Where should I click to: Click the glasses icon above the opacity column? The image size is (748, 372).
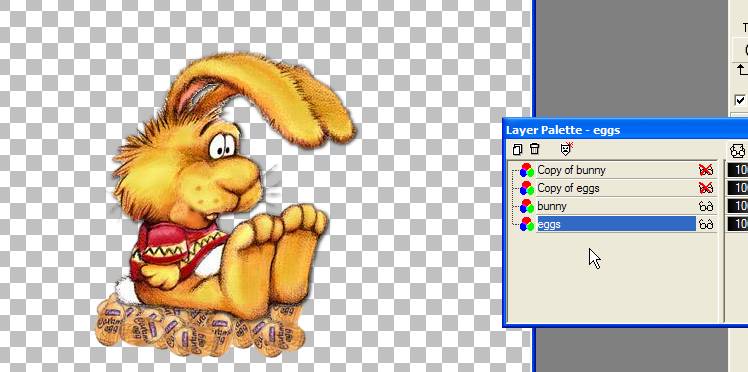[x=738, y=151]
